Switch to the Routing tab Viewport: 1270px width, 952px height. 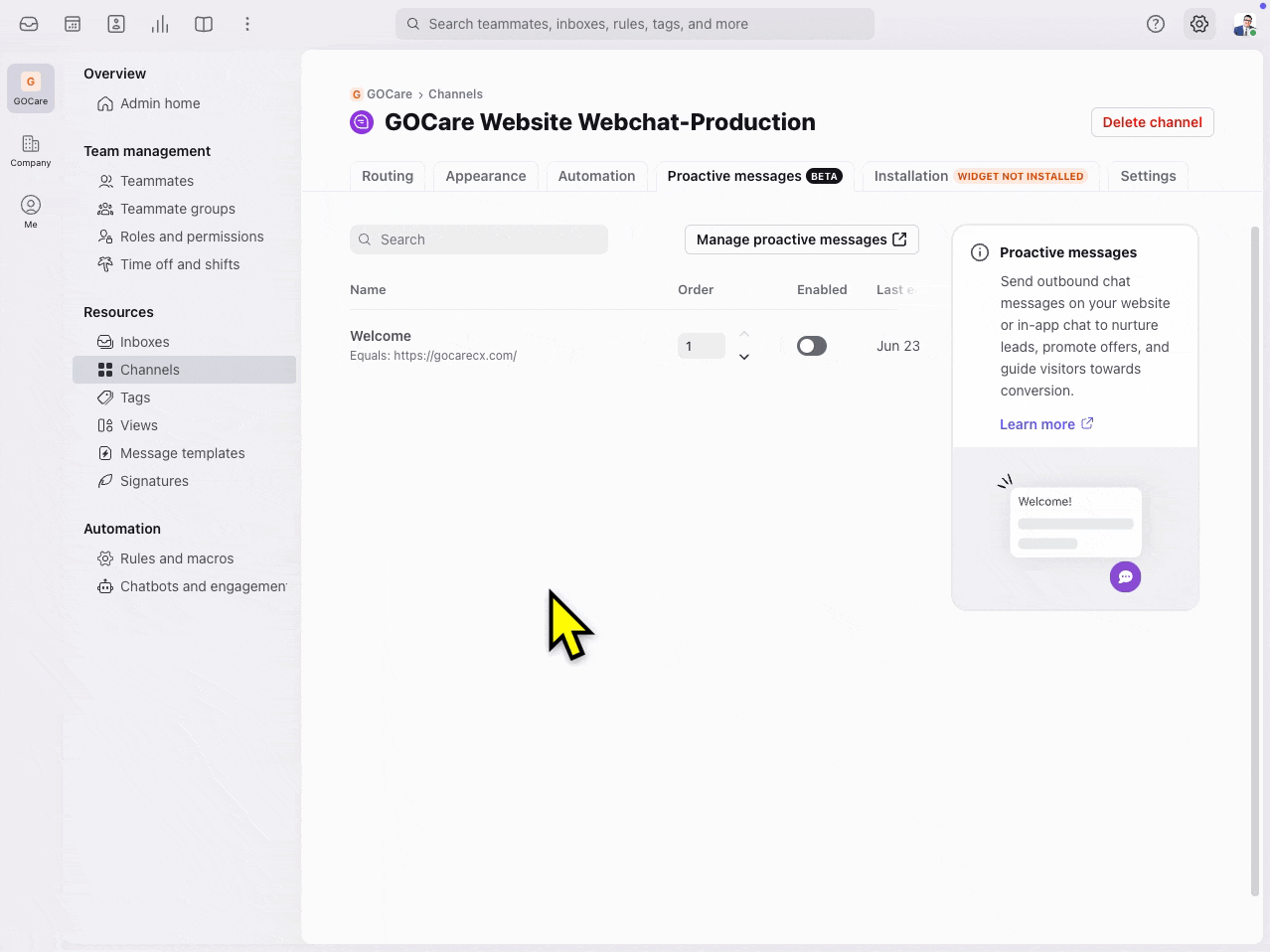[x=388, y=176]
